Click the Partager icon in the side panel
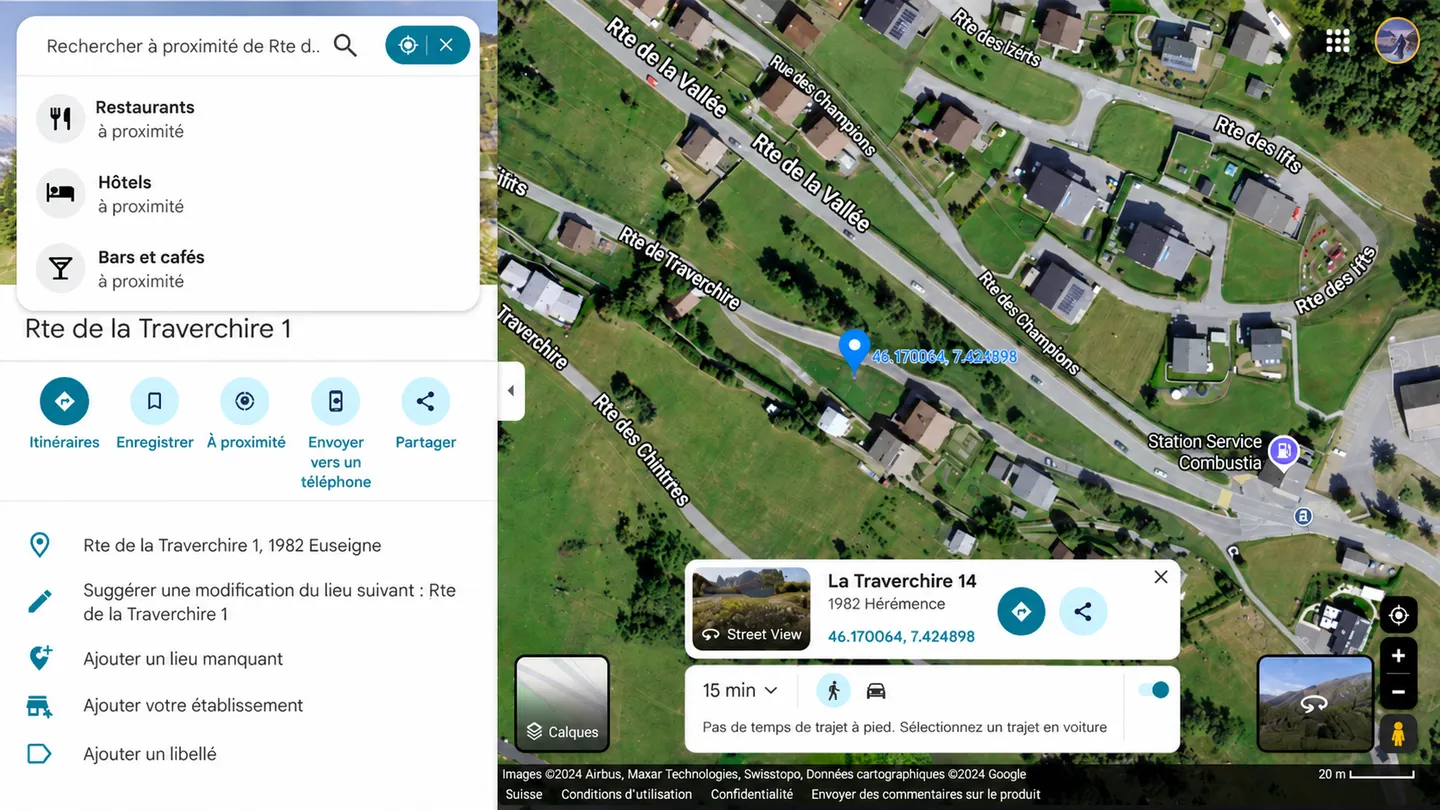 426,402
